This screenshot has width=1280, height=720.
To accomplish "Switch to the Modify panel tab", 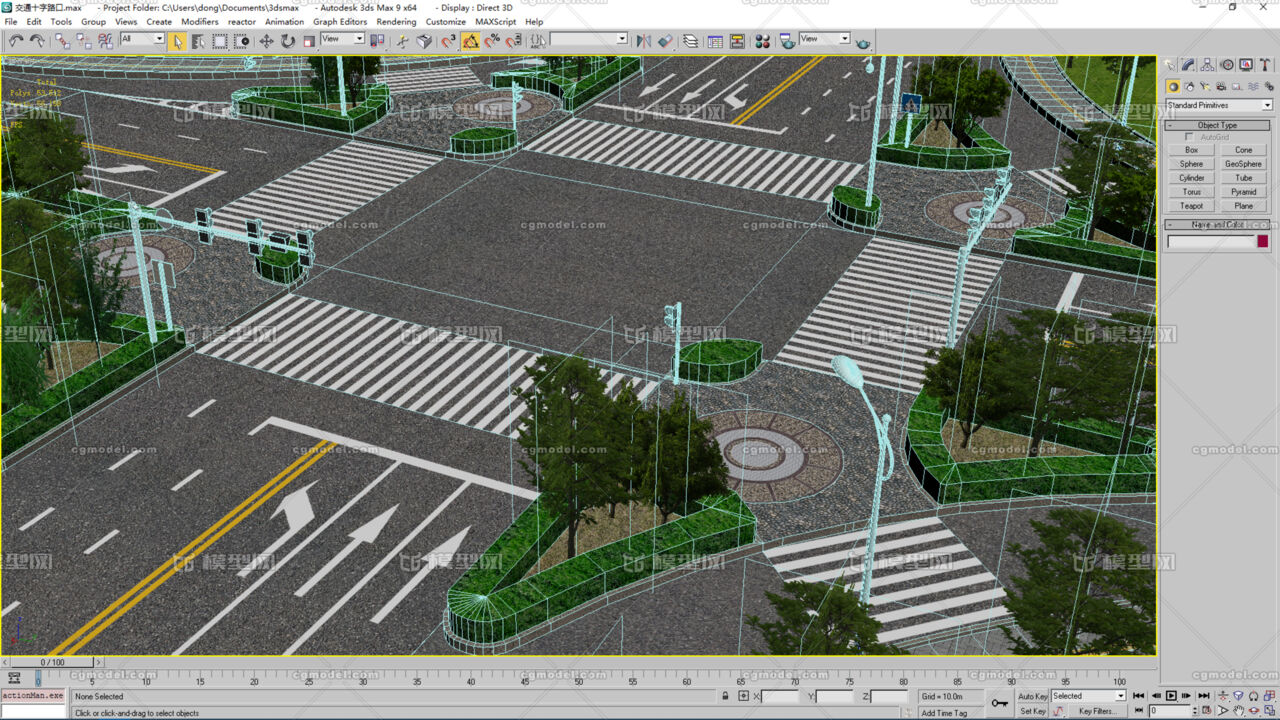I will tap(1188, 65).
